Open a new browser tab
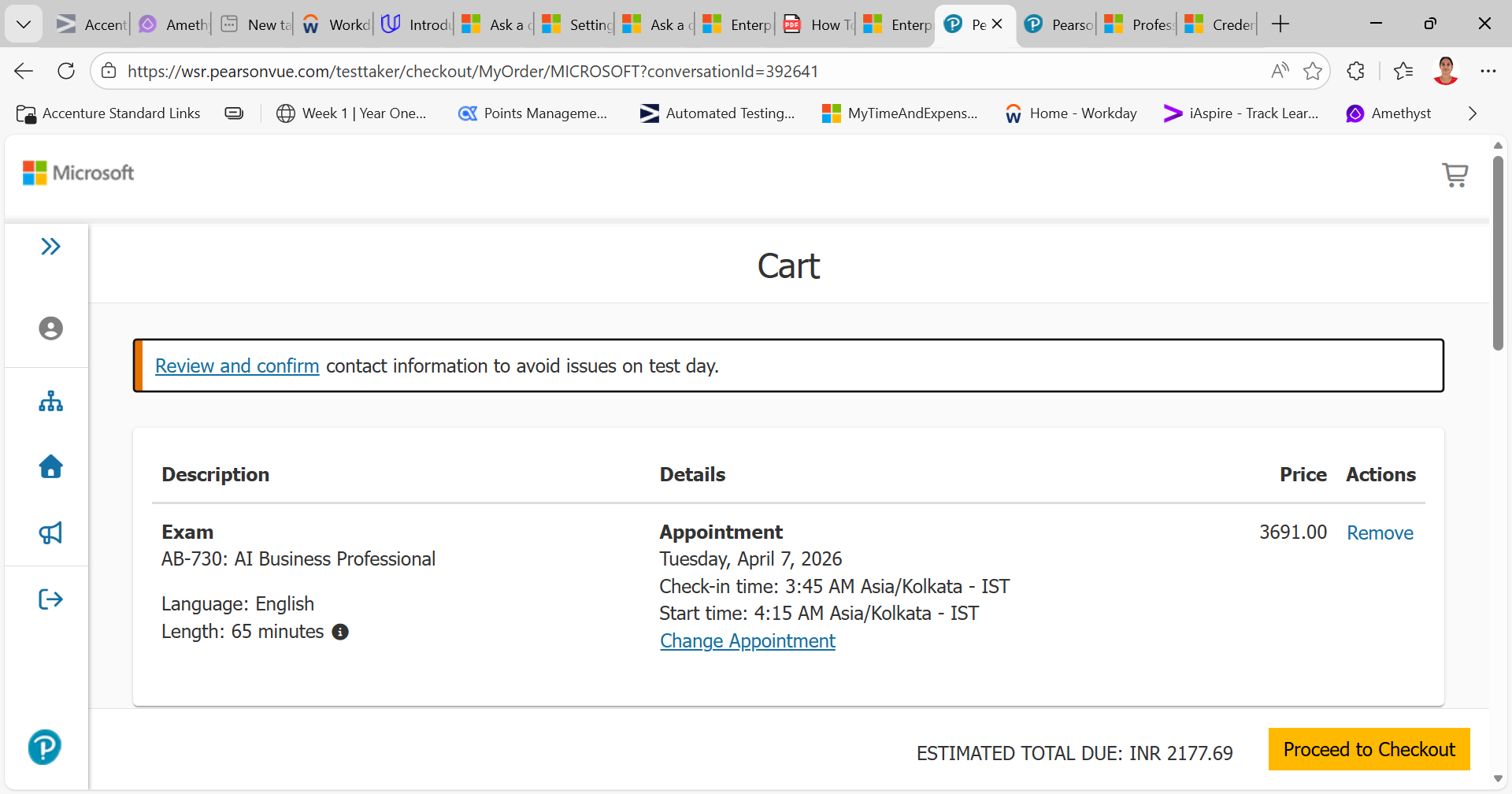 (x=1280, y=24)
